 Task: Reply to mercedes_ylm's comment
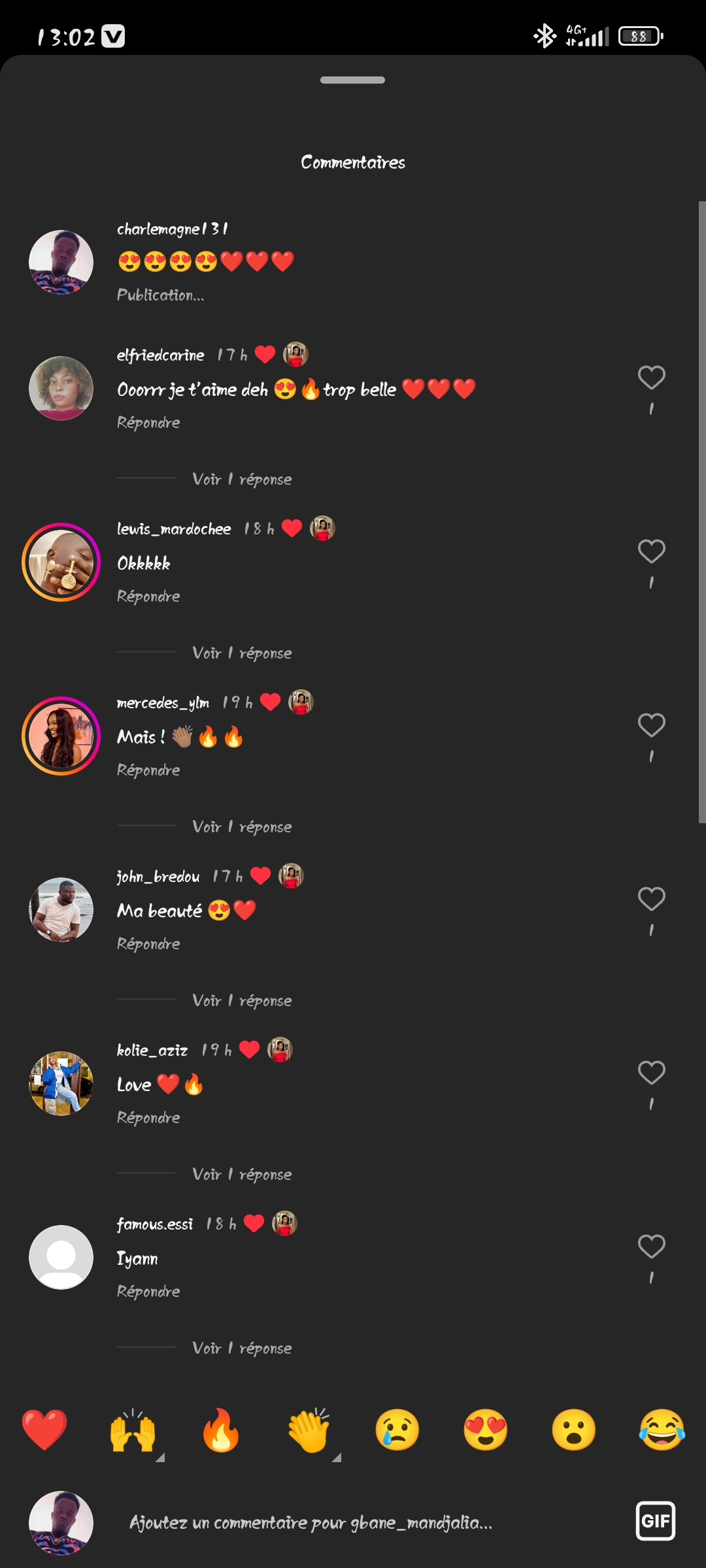coord(148,770)
